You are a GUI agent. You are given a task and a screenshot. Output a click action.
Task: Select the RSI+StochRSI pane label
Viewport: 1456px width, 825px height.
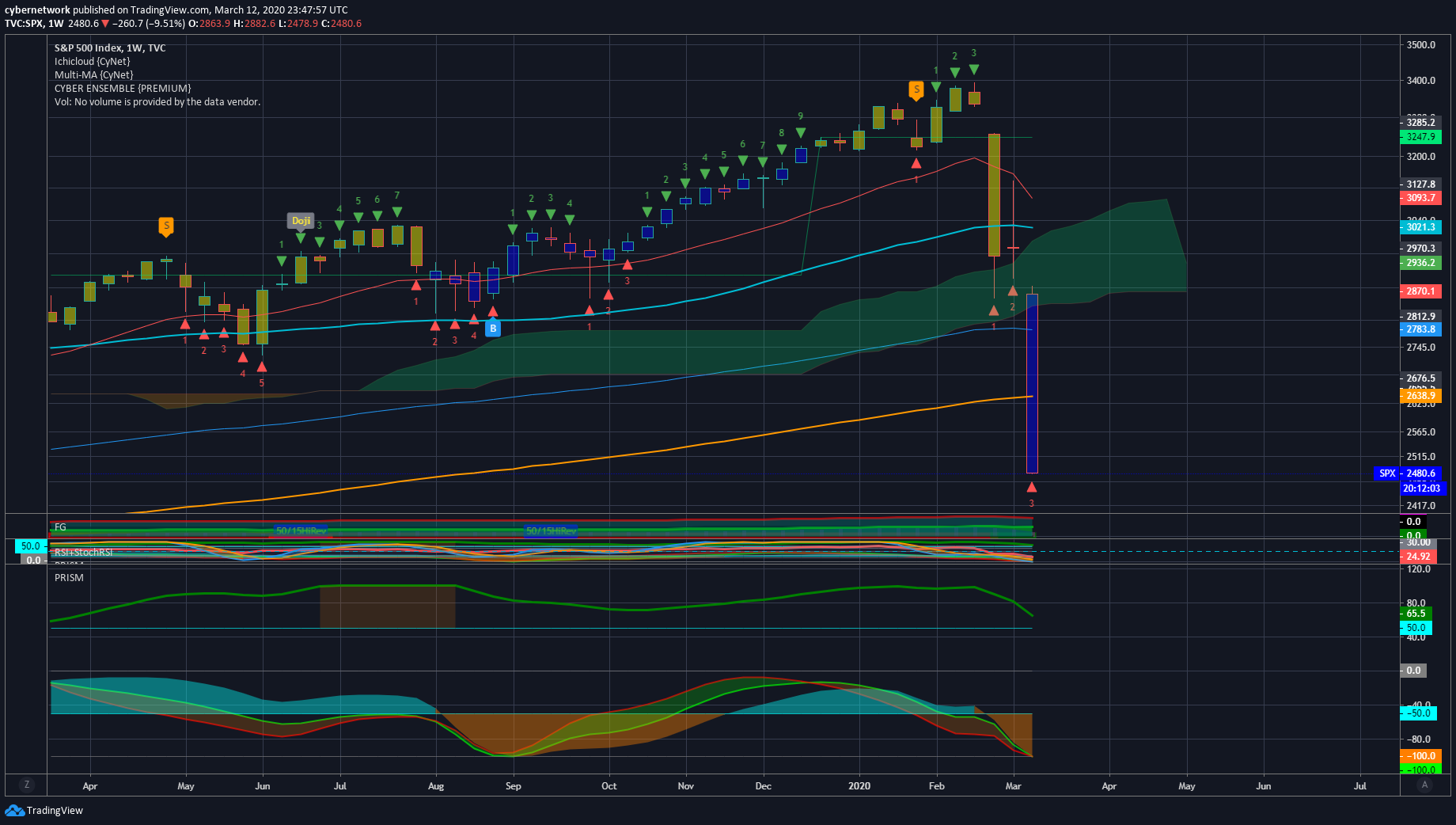click(83, 552)
